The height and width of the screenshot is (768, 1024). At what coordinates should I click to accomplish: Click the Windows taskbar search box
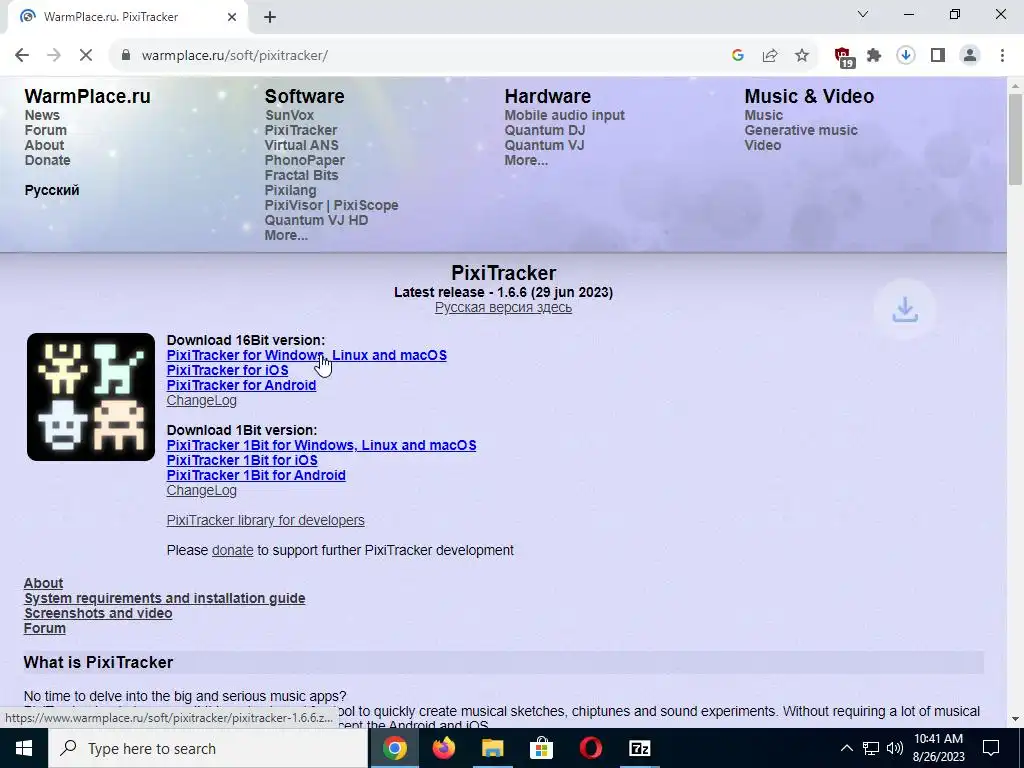coord(208,748)
